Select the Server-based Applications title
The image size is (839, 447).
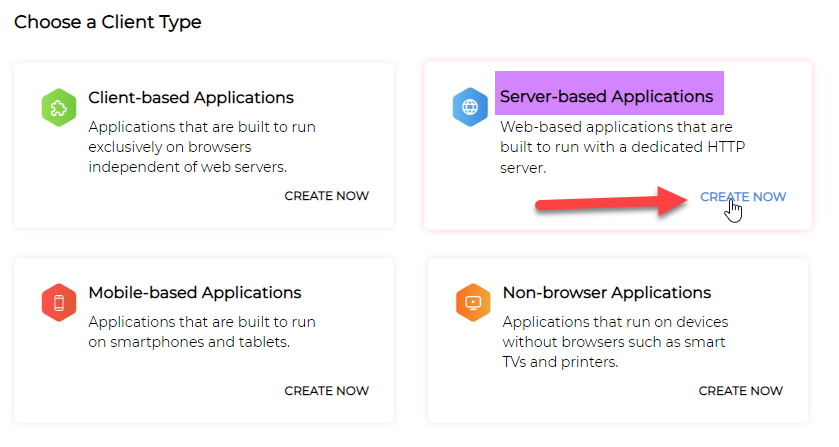606,96
